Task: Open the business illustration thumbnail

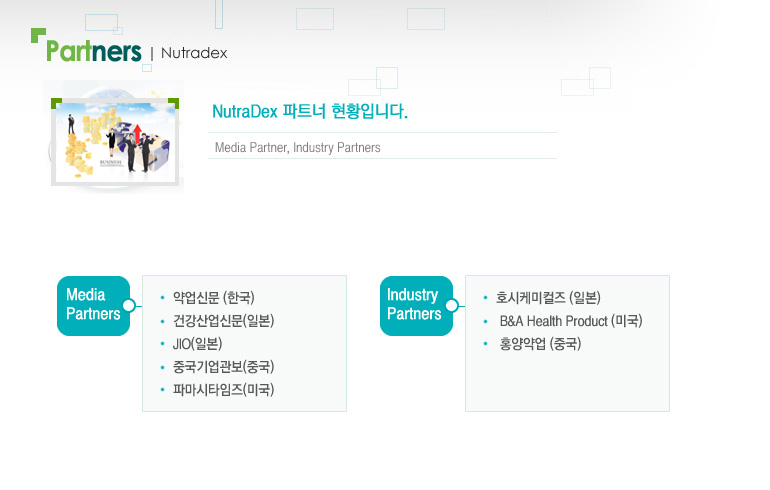Action: click(x=115, y=142)
